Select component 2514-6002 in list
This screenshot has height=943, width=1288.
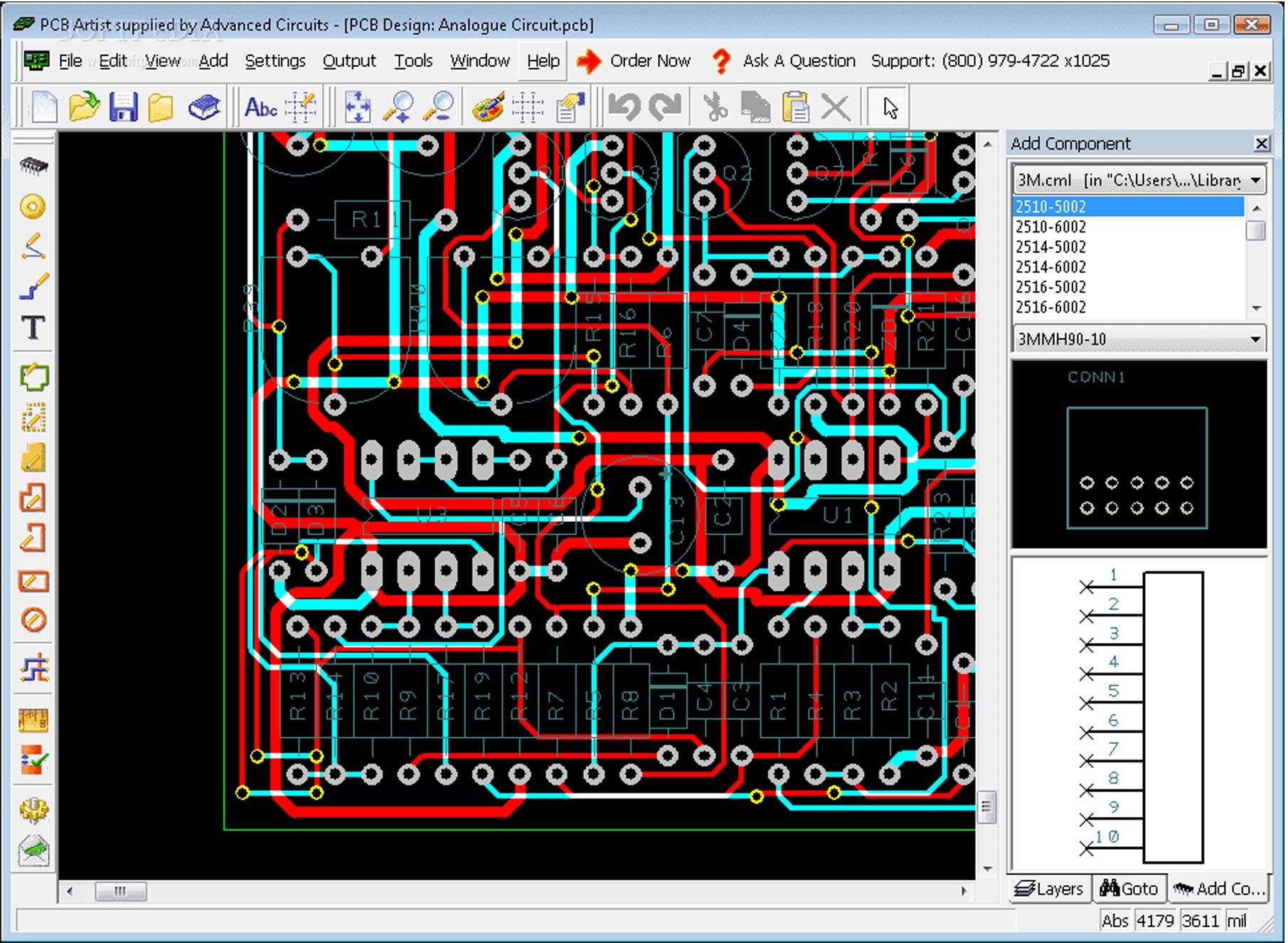[1050, 267]
